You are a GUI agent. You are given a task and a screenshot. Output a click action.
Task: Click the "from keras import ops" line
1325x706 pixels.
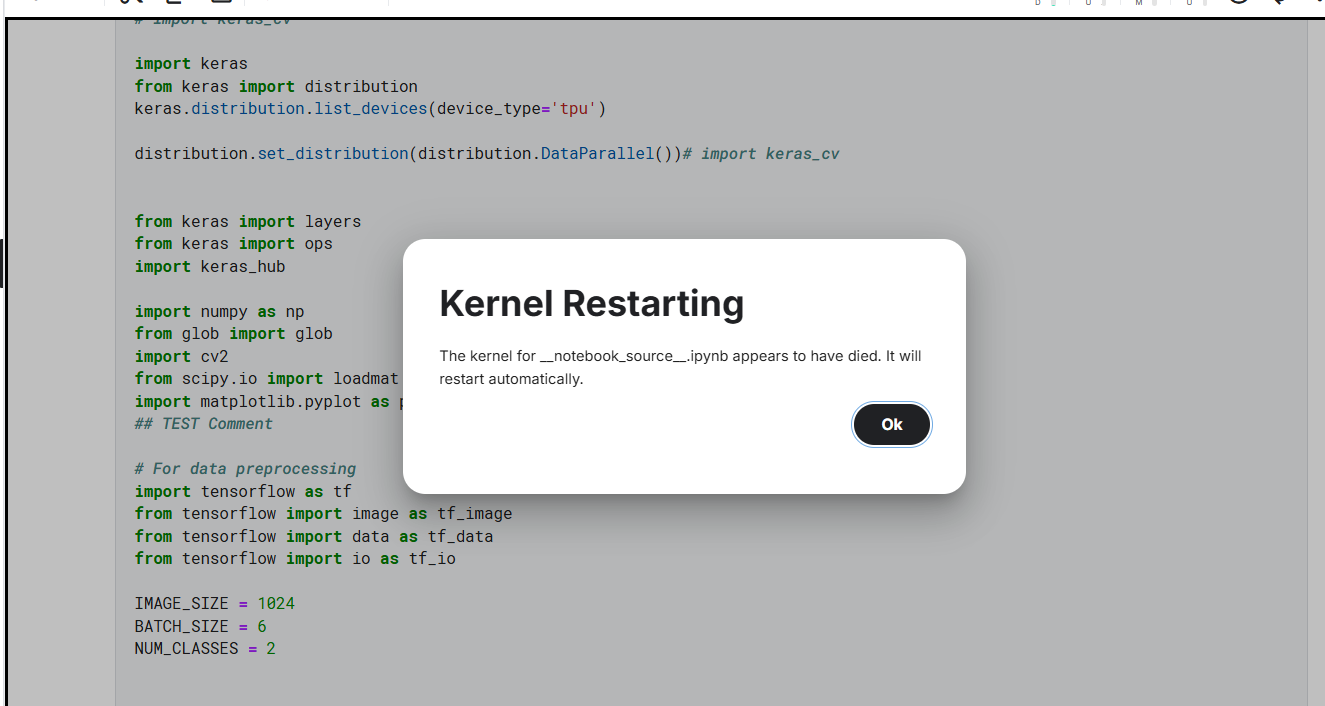[234, 243]
